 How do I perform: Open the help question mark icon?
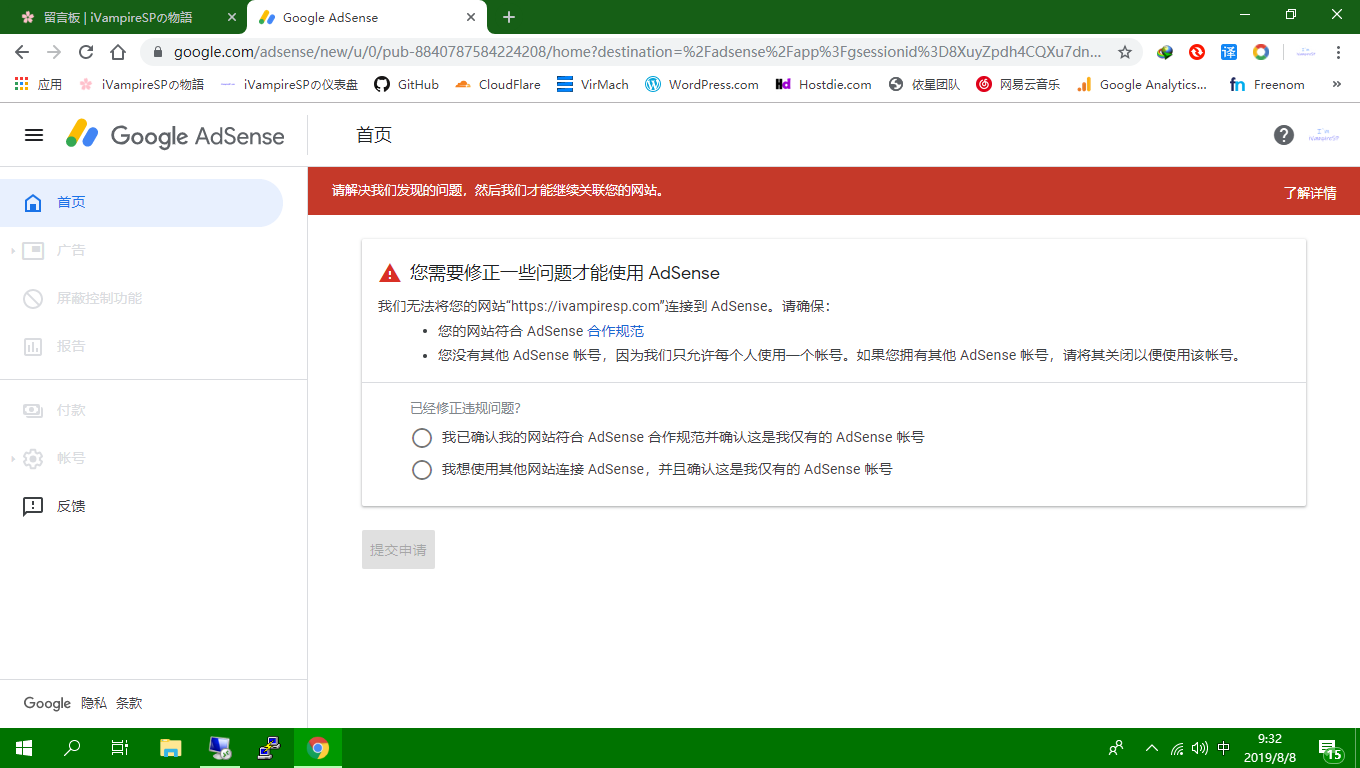pyautogui.click(x=1284, y=135)
